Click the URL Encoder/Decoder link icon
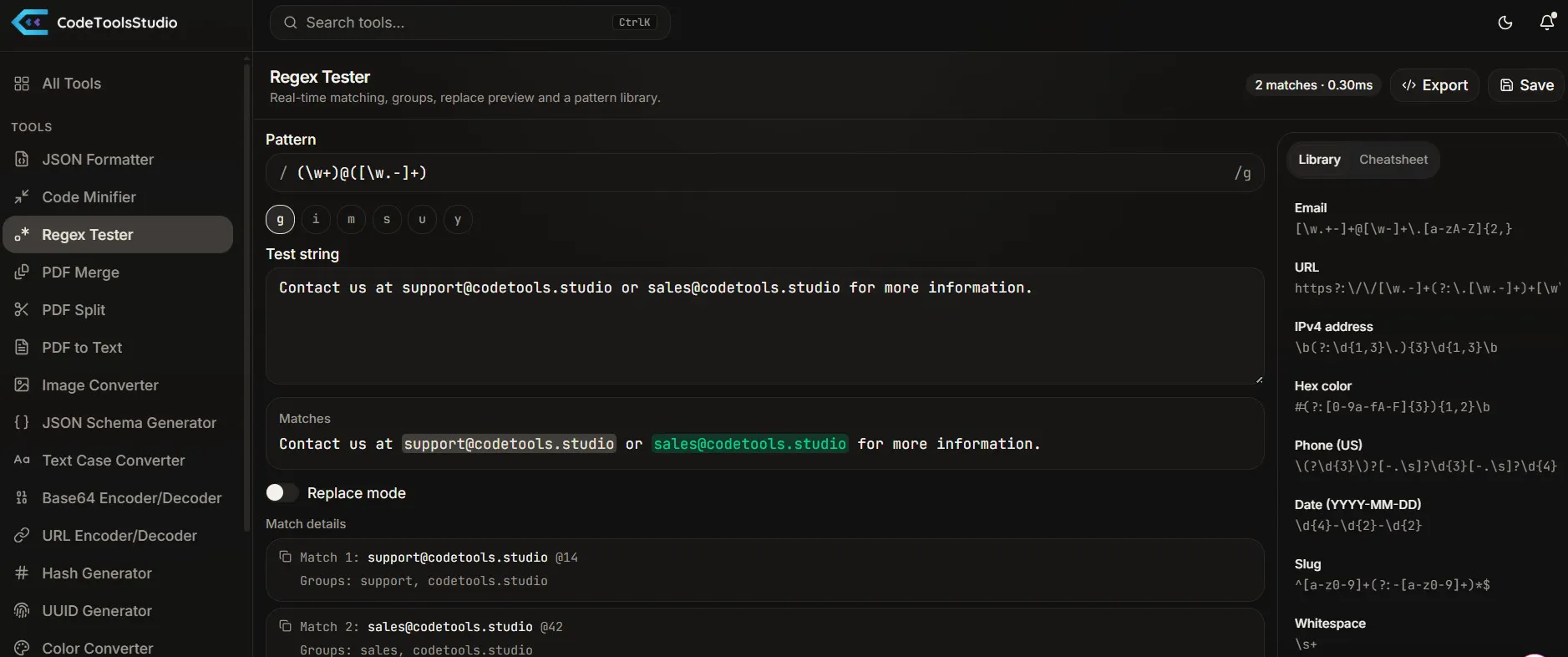 [x=22, y=535]
